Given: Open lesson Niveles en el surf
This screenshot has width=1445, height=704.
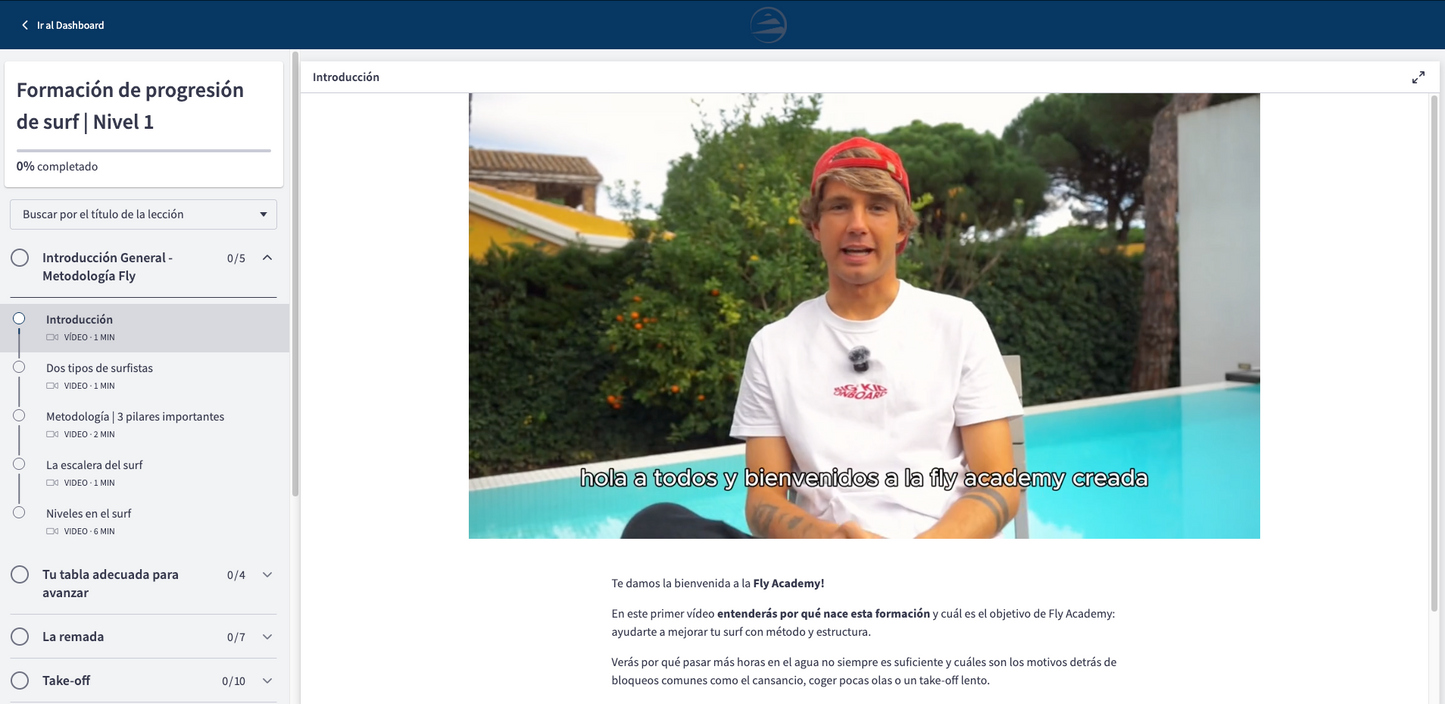Looking at the screenshot, I should click(x=145, y=522).
